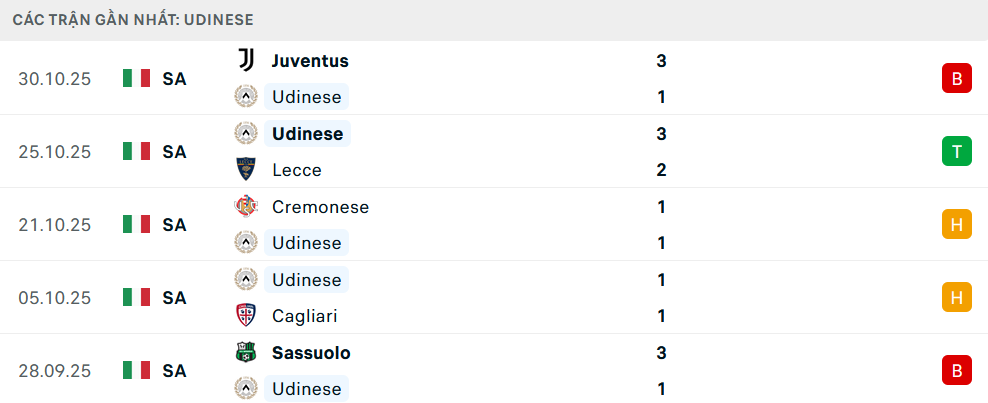Open the Juventus team link

(x=310, y=61)
